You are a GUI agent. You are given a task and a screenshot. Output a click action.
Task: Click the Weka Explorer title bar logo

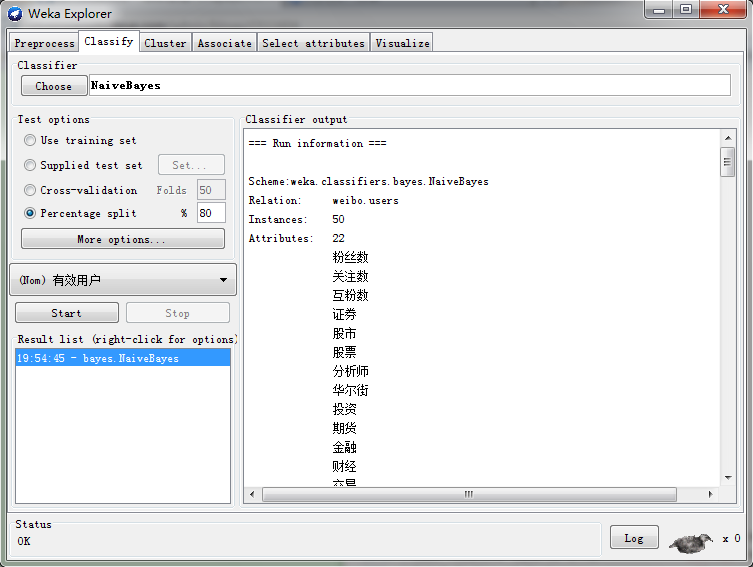15,13
